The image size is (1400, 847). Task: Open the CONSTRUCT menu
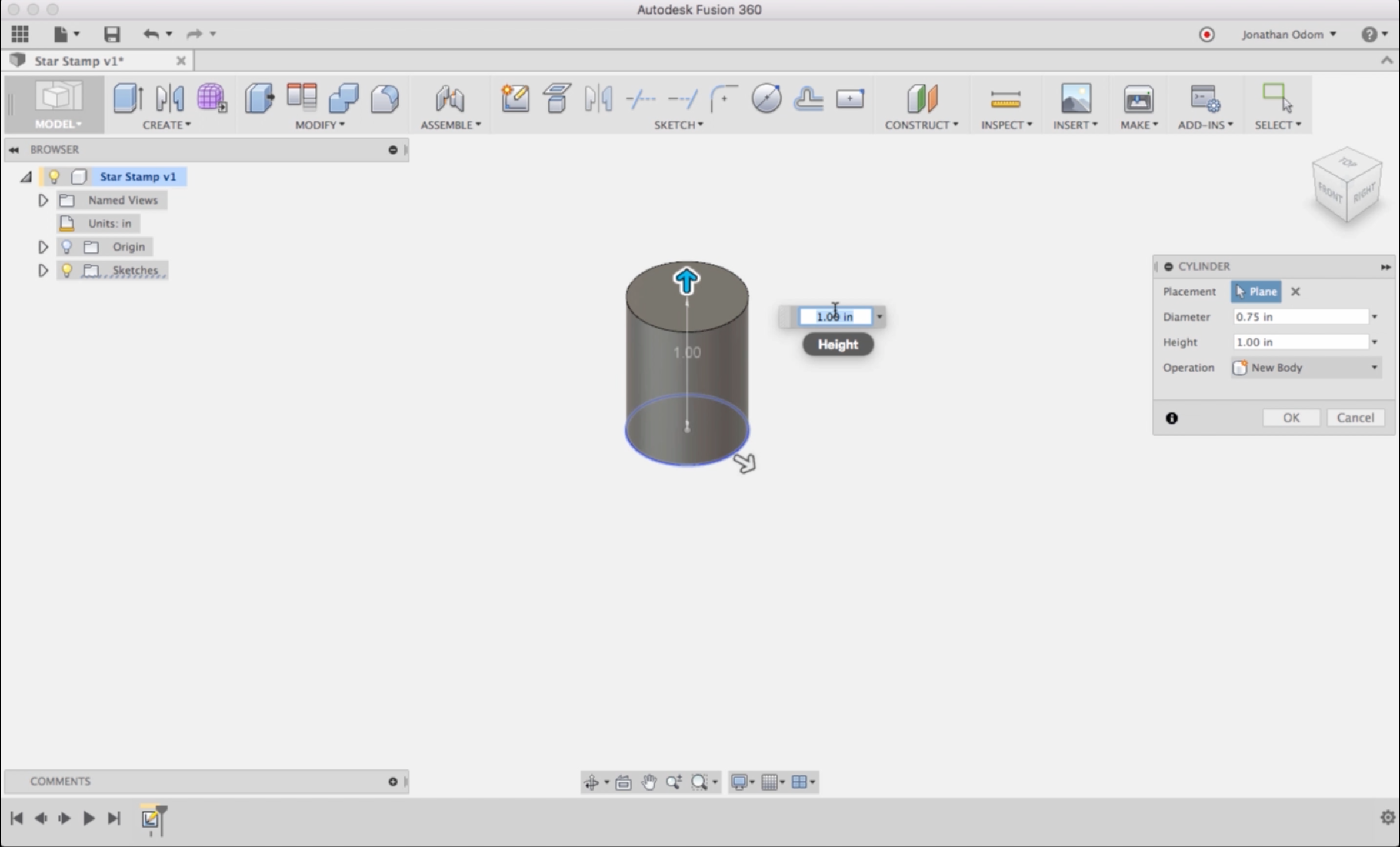pyautogui.click(x=921, y=125)
